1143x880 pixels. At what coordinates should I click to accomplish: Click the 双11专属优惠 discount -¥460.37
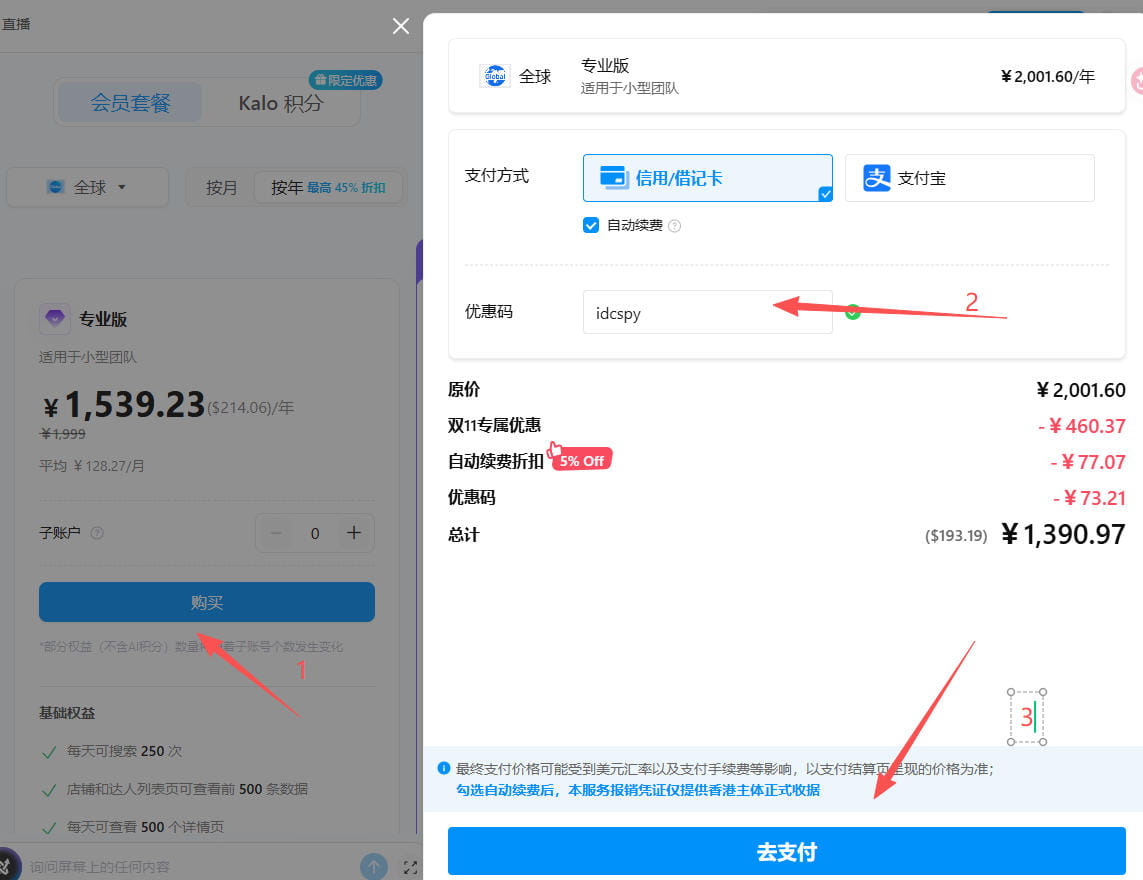pyautogui.click(x=1082, y=426)
